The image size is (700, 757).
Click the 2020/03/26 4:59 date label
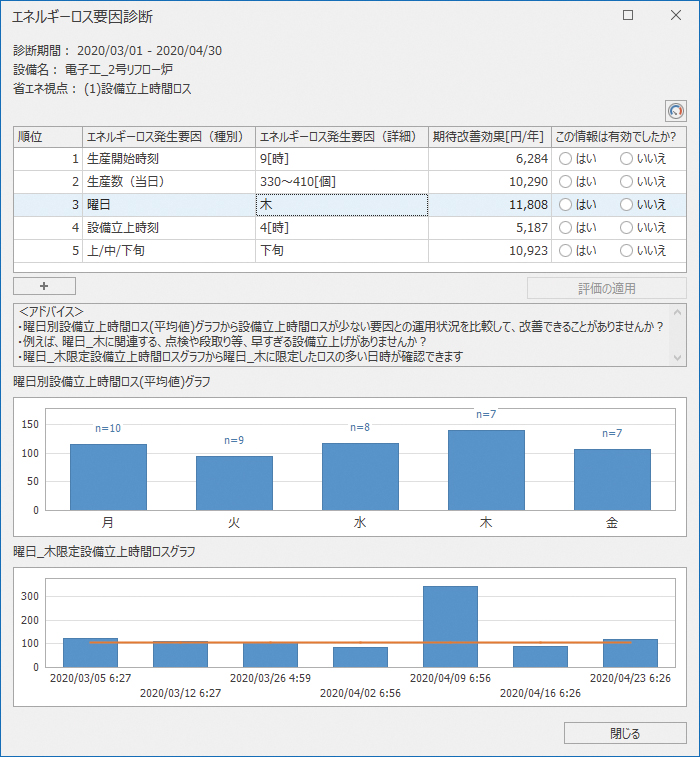[270, 678]
